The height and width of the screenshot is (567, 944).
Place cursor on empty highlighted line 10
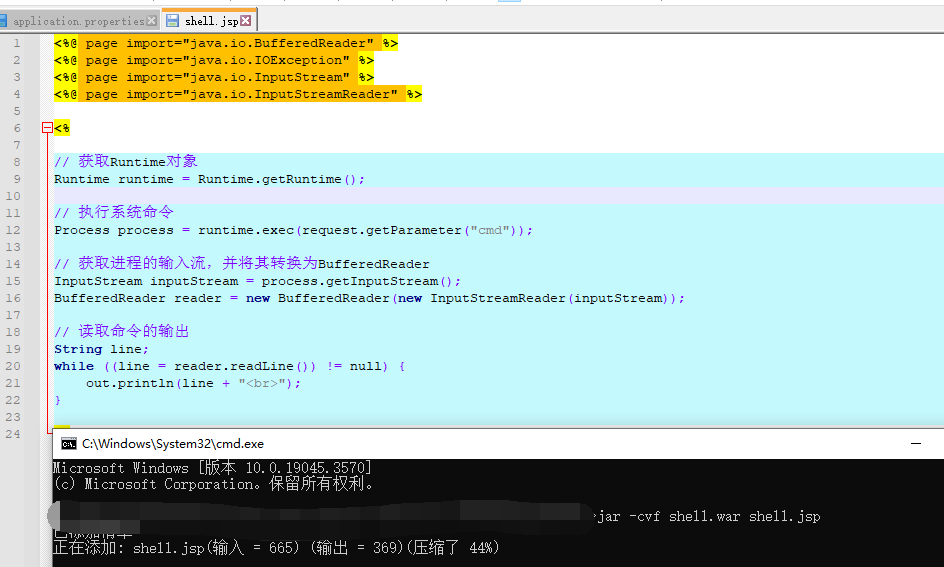click(498, 196)
